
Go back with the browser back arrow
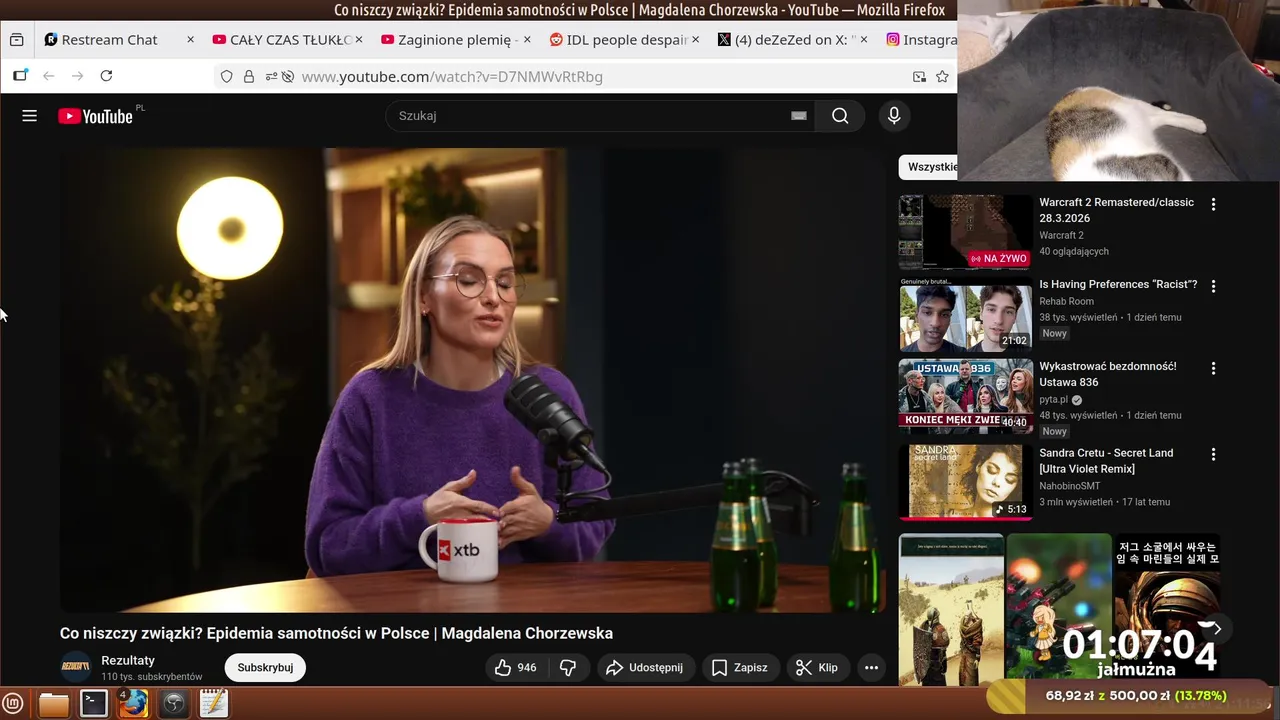pyautogui.click(x=48, y=76)
